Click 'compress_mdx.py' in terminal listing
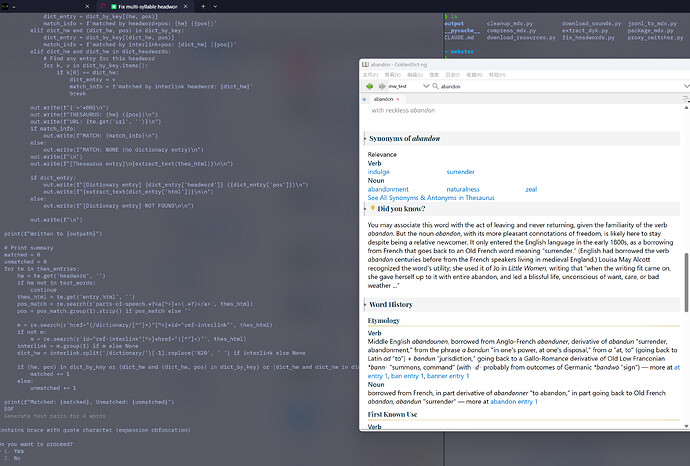The image size is (690, 466). tap(511, 30)
